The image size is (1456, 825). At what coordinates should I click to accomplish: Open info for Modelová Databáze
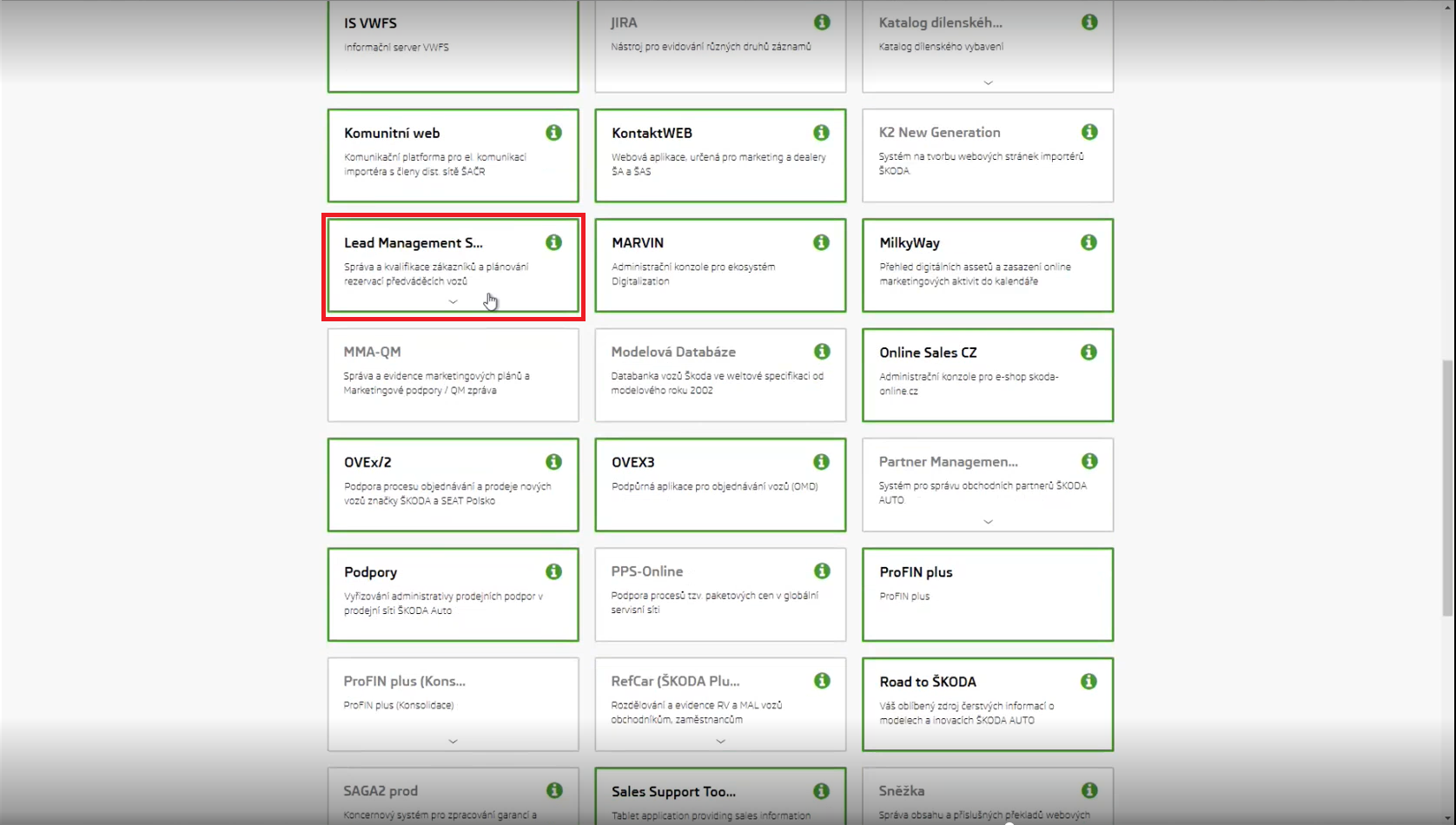pyautogui.click(x=822, y=352)
